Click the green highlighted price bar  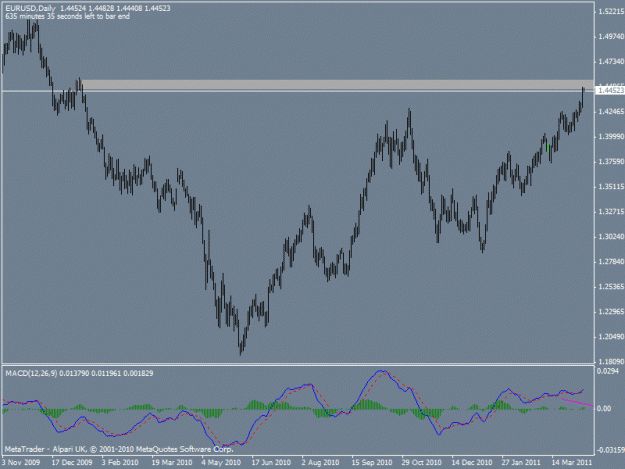[x=548, y=147]
